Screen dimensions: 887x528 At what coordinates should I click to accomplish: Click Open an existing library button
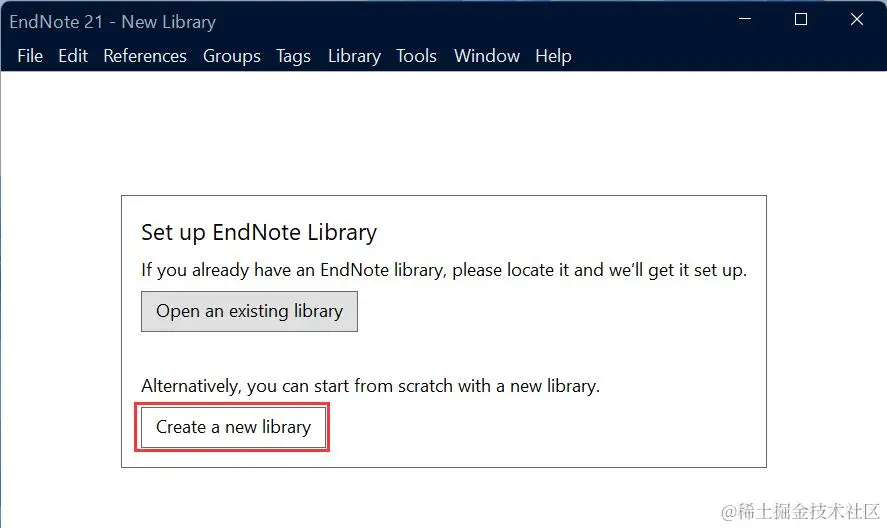pos(249,311)
